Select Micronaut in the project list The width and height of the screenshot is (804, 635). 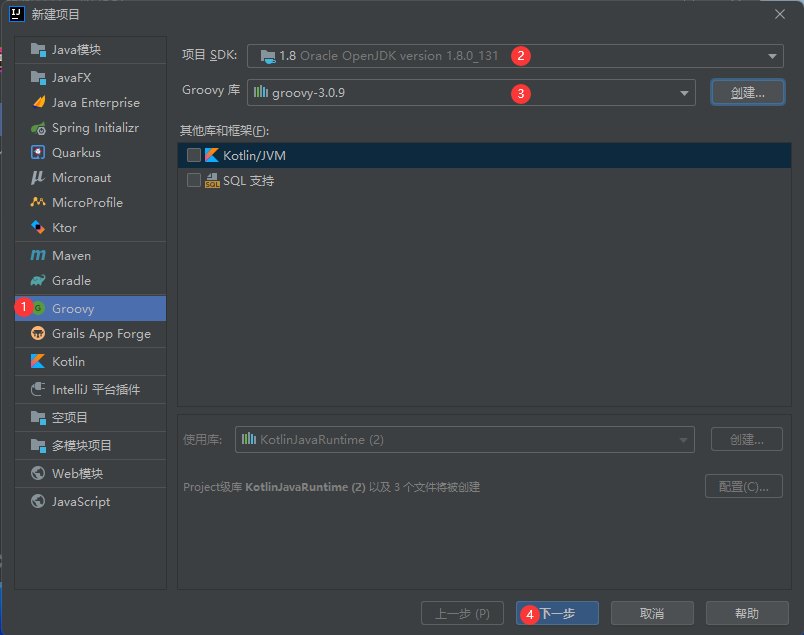click(90, 177)
